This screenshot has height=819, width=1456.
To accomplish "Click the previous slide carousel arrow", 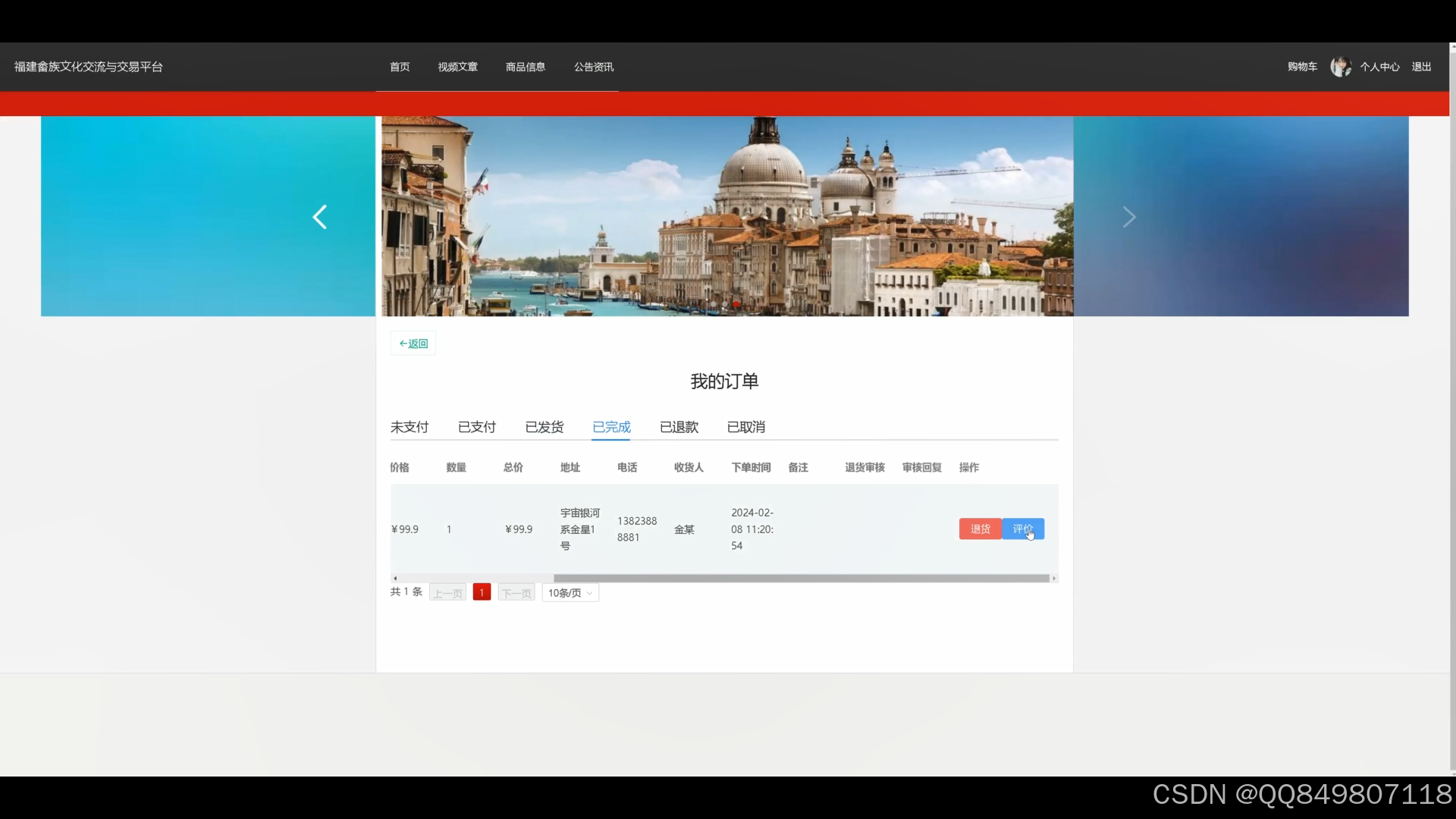I will tap(320, 218).
